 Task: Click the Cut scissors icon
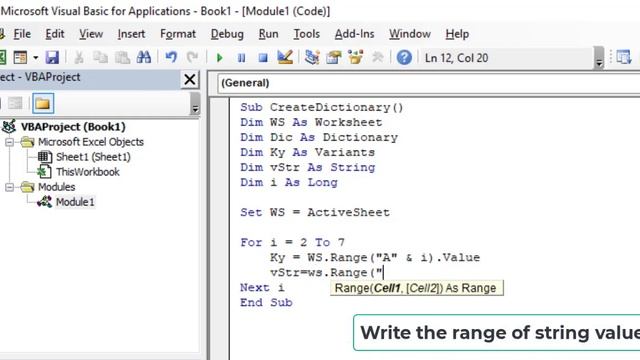[79, 58]
